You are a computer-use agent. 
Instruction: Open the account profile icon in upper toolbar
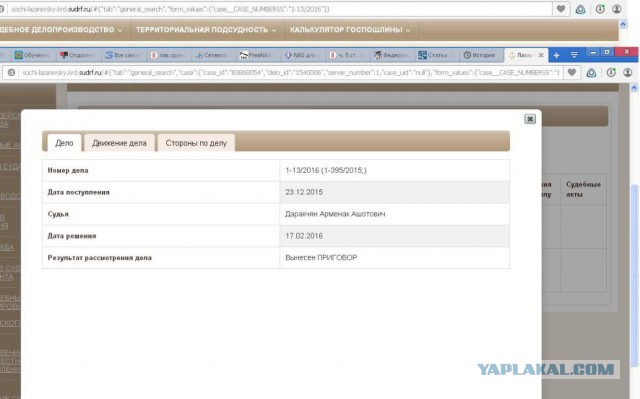point(617,9)
